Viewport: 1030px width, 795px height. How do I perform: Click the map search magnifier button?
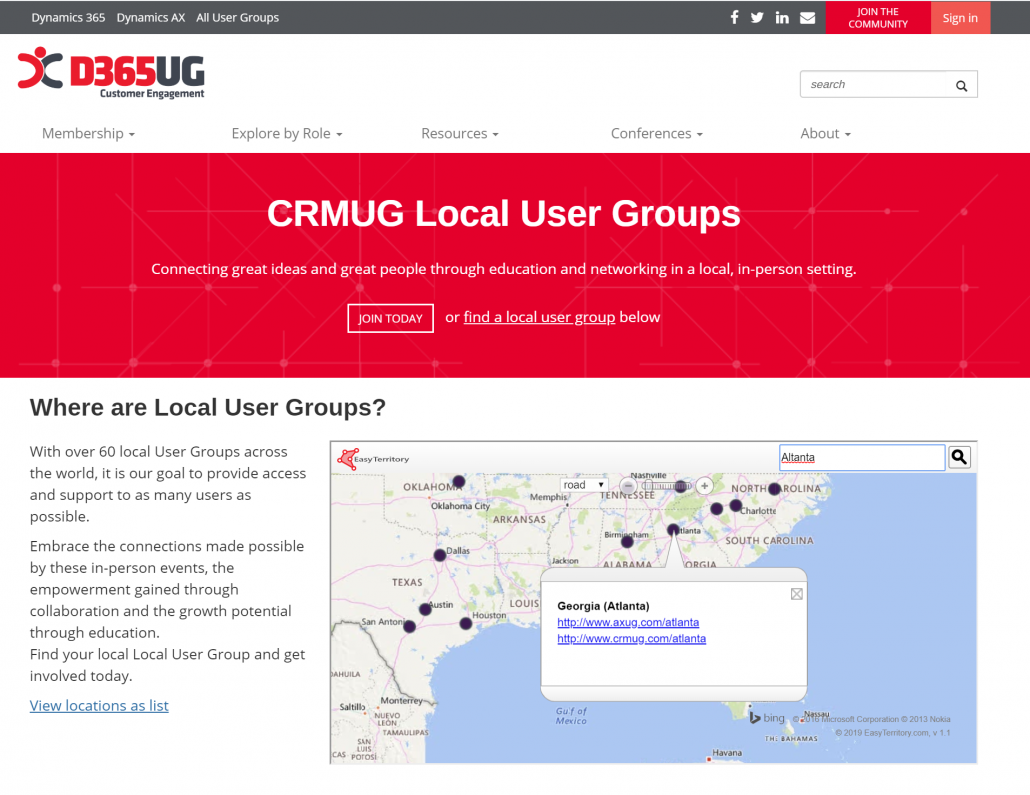click(960, 457)
